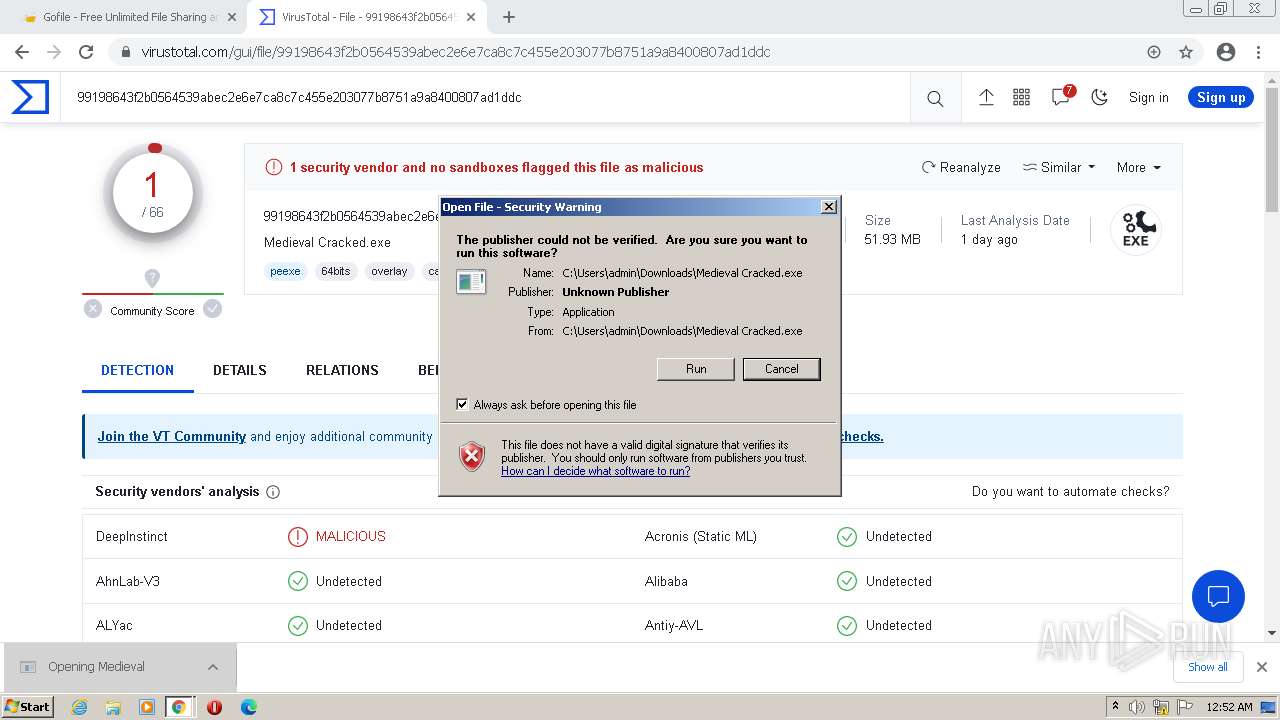Viewport: 1280px width, 720px height.
Task: Open a new Chrome tab
Action: (509, 17)
